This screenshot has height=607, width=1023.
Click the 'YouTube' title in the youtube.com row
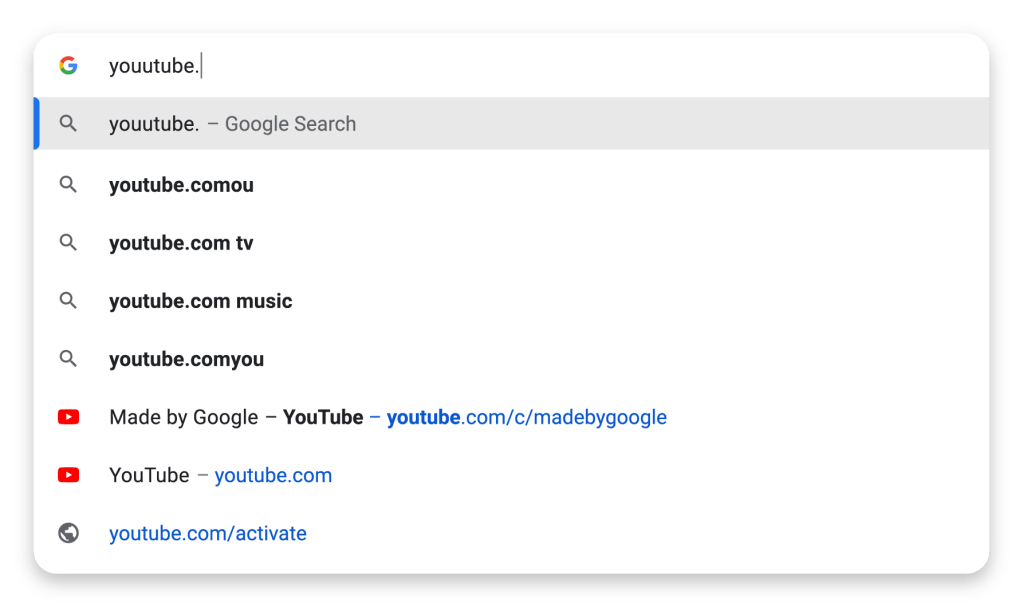pos(149,475)
